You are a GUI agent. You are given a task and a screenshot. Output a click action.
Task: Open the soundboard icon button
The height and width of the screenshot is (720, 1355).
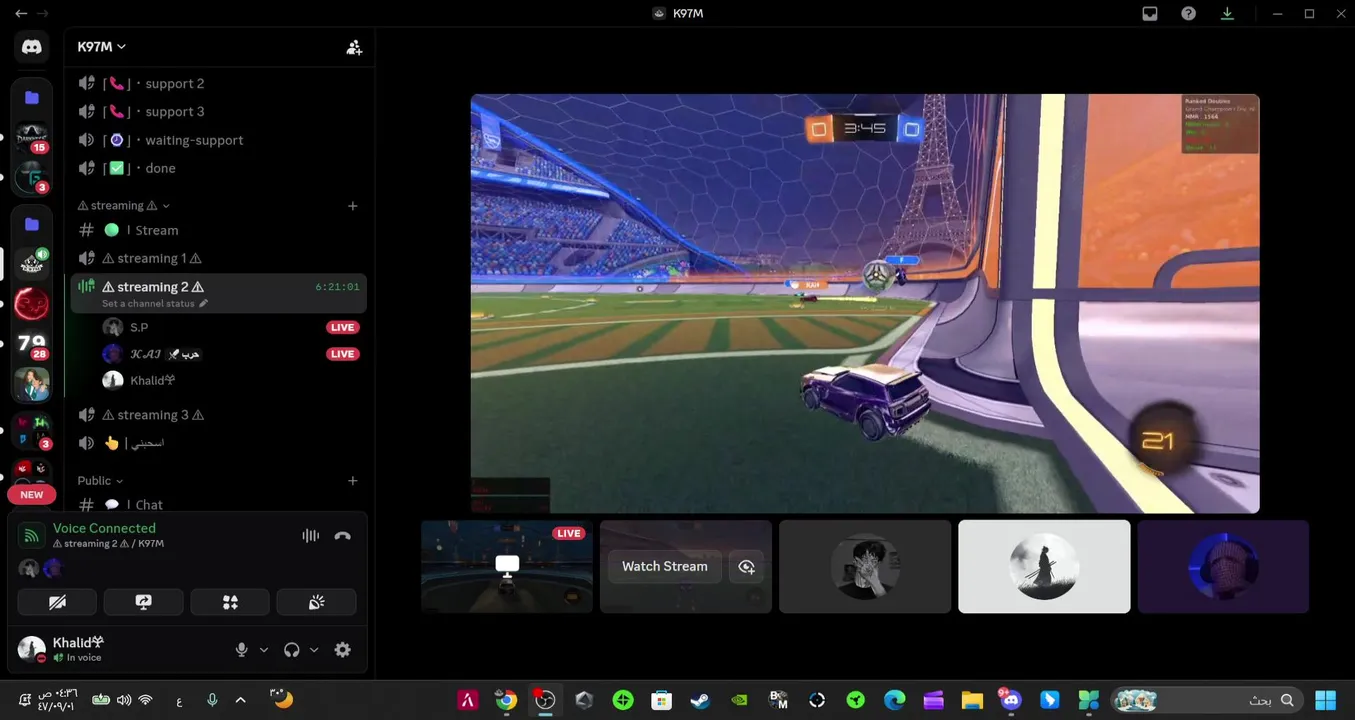(x=316, y=602)
